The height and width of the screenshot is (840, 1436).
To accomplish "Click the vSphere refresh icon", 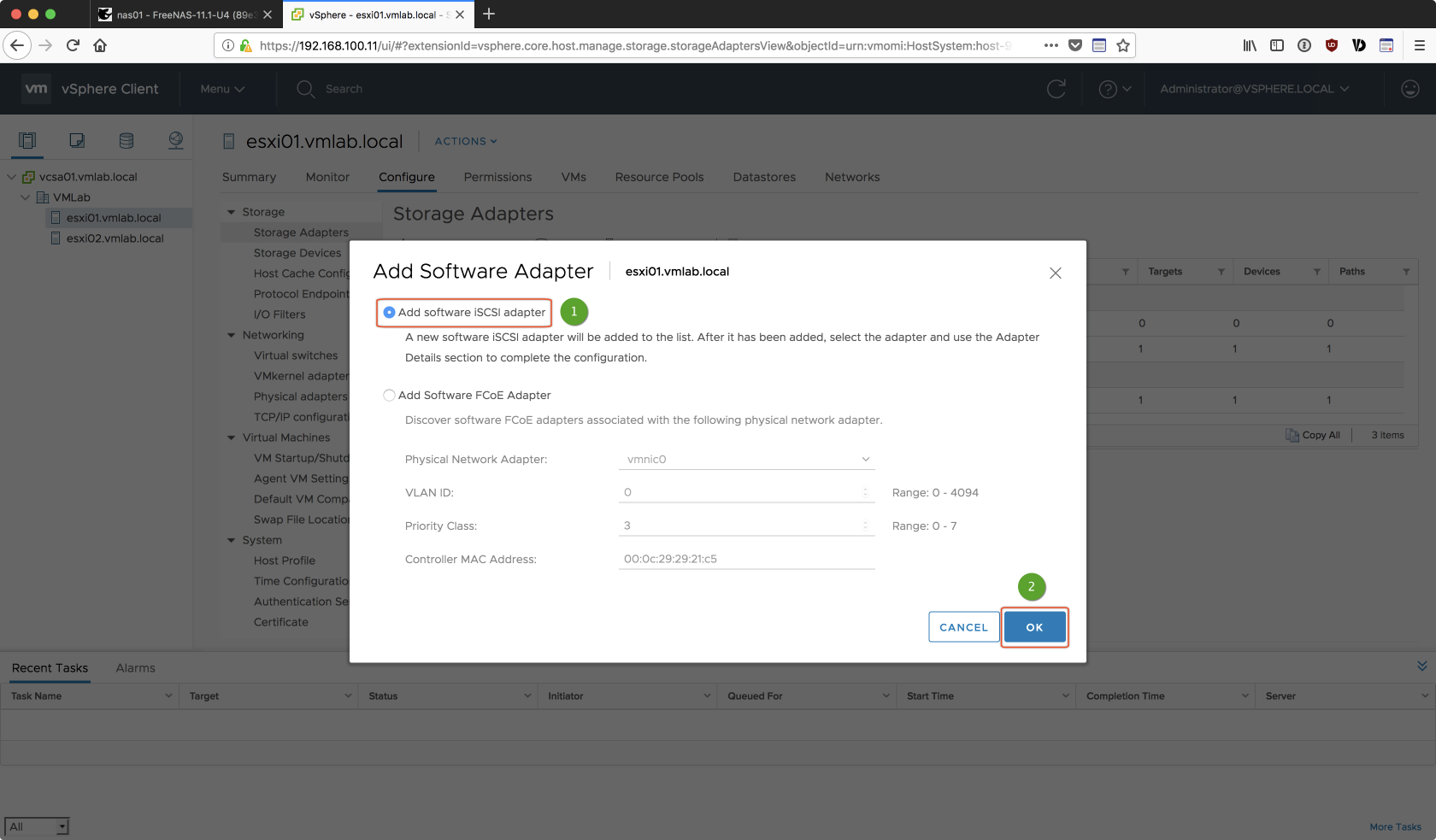I will pos(1056,89).
